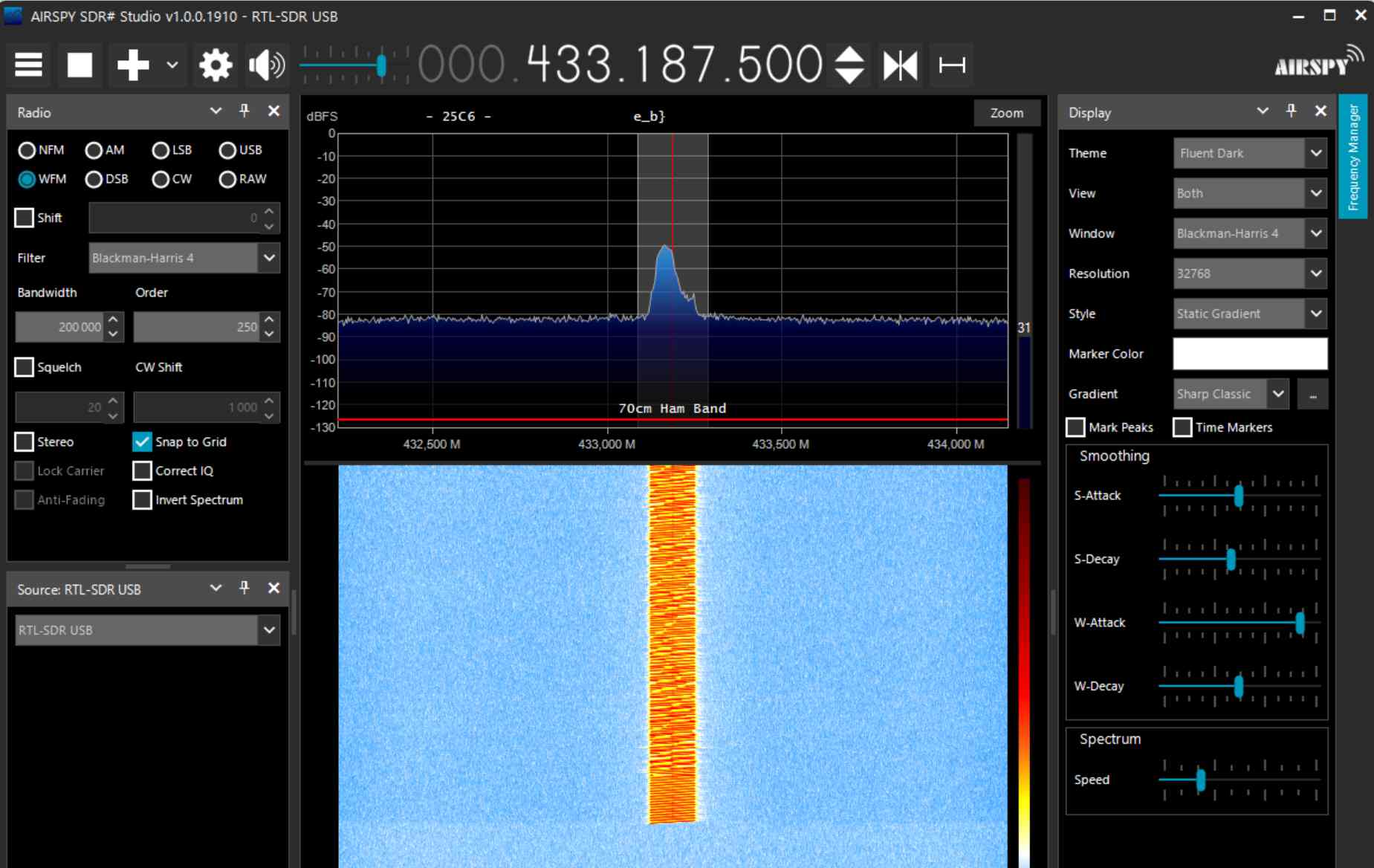The height and width of the screenshot is (868, 1374).
Task: Increase Bandwidth with the up stepper arrow
Action: [113, 320]
